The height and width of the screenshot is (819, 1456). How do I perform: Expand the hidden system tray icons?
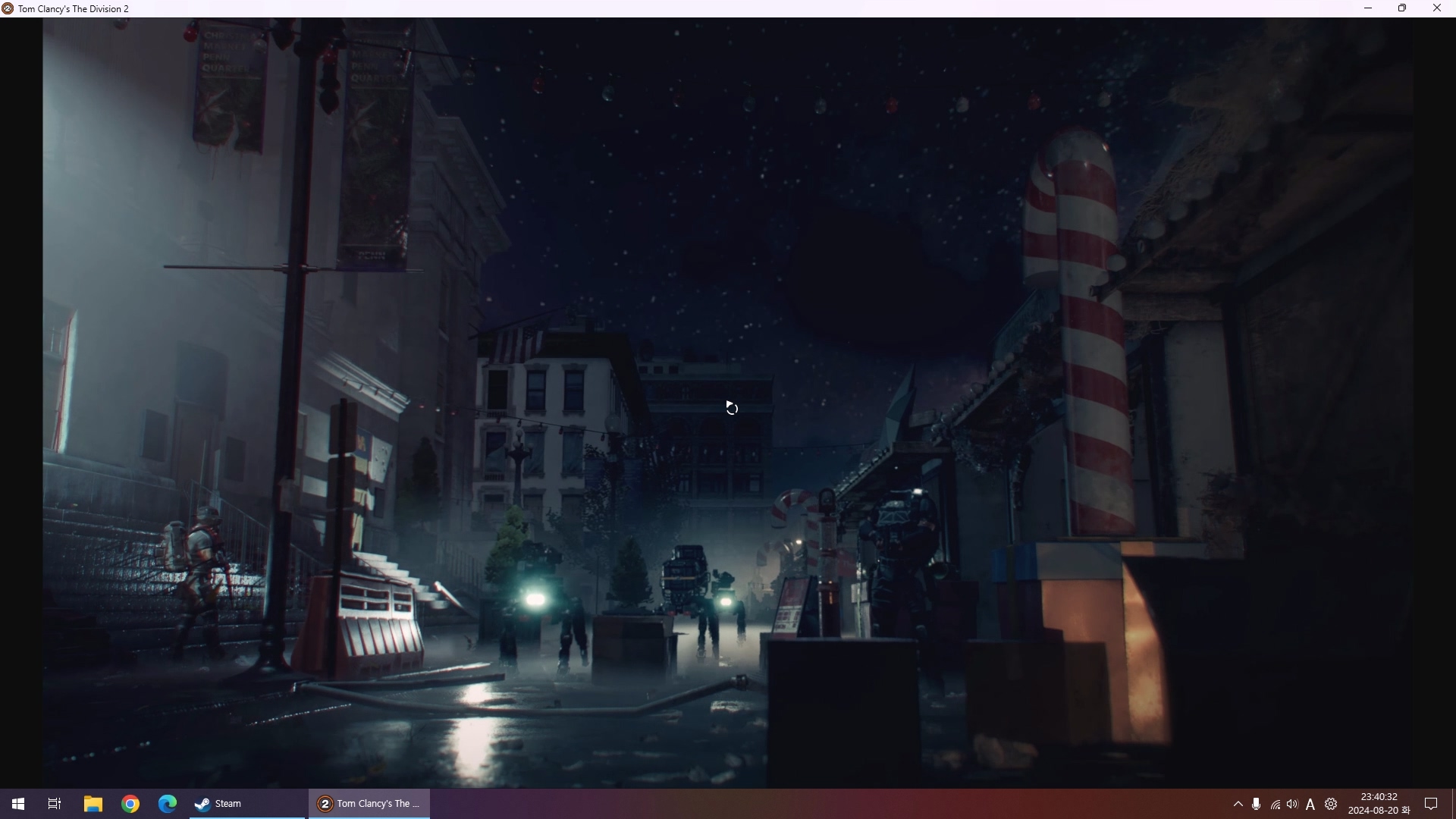click(1238, 804)
